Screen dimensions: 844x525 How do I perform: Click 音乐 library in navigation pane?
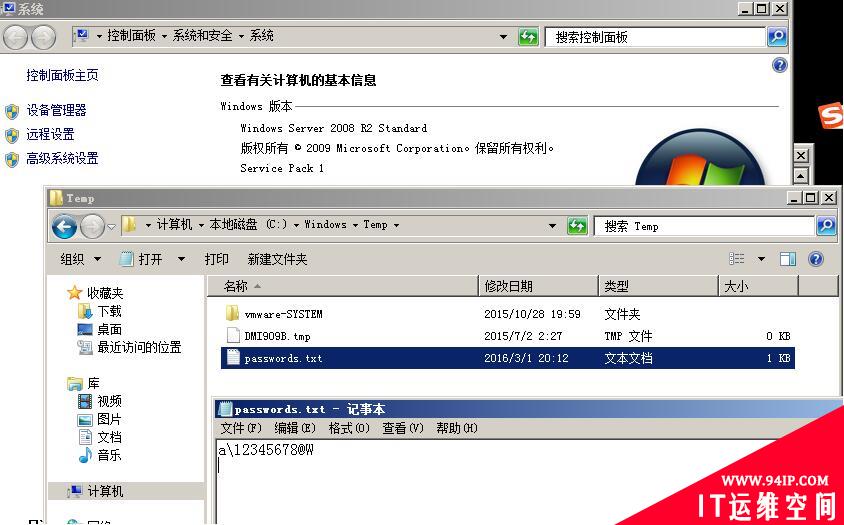point(109,455)
